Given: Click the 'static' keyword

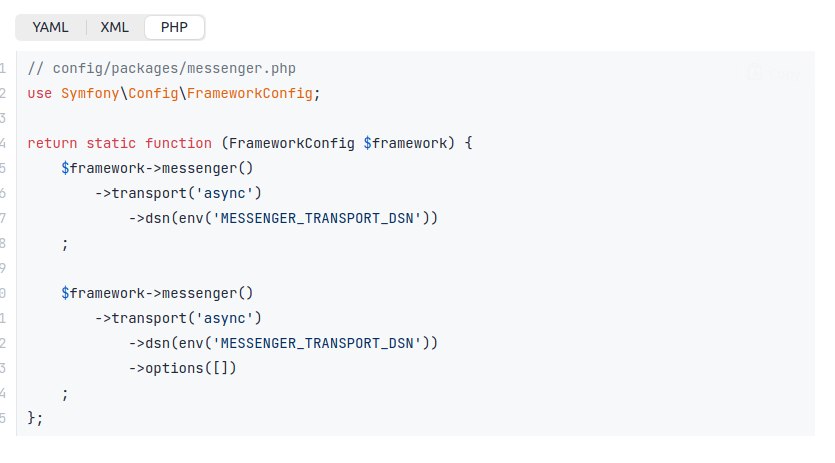Looking at the screenshot, I should click(x=111, y=143).
